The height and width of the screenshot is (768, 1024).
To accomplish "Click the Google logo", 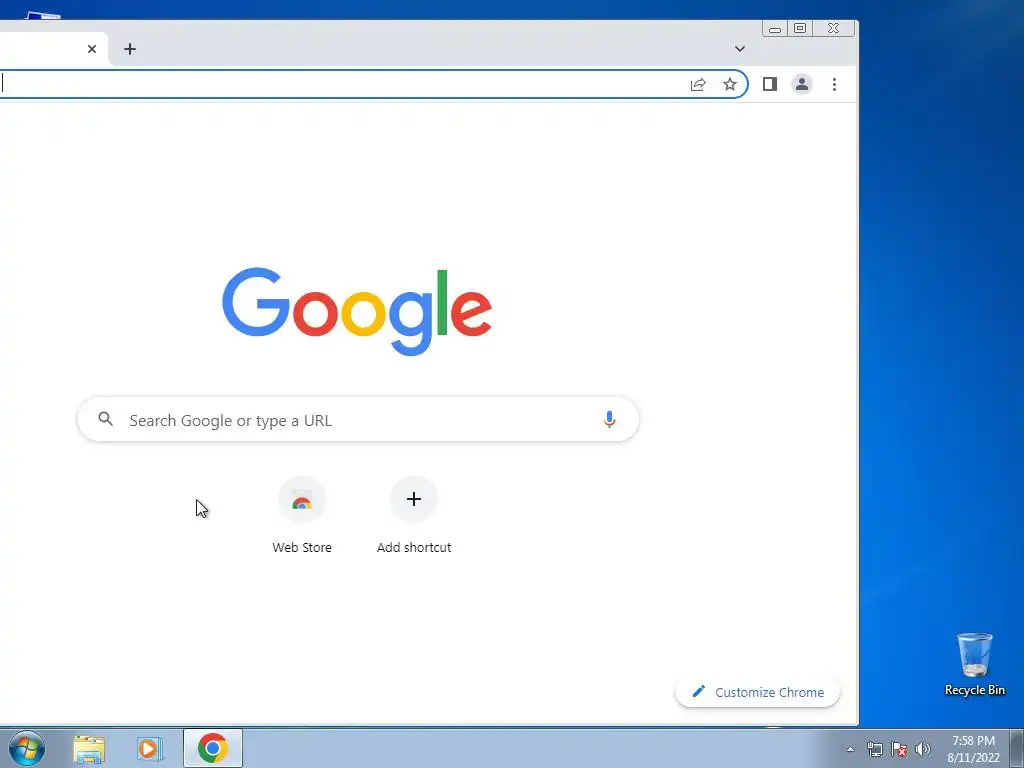I will coord(357,312).
